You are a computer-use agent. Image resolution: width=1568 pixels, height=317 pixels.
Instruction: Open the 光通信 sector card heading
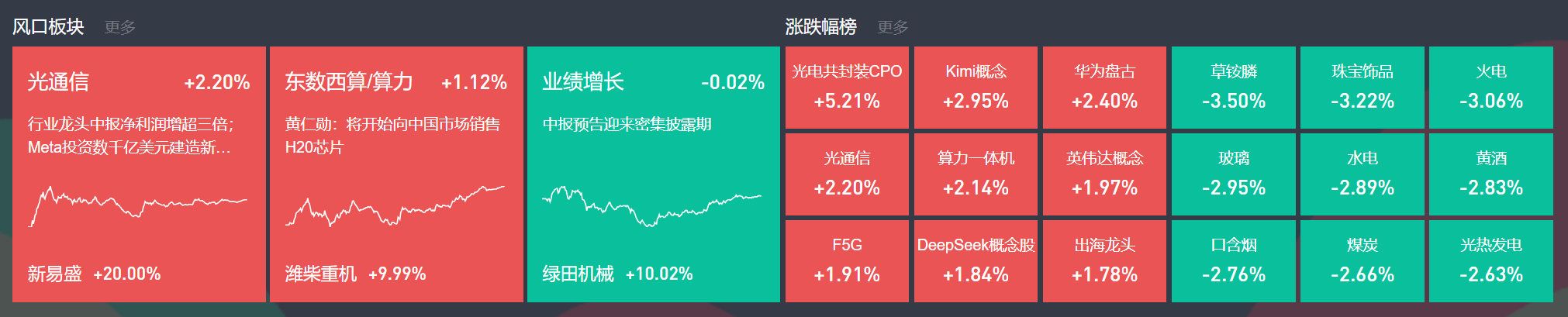(x=58, y=82)
